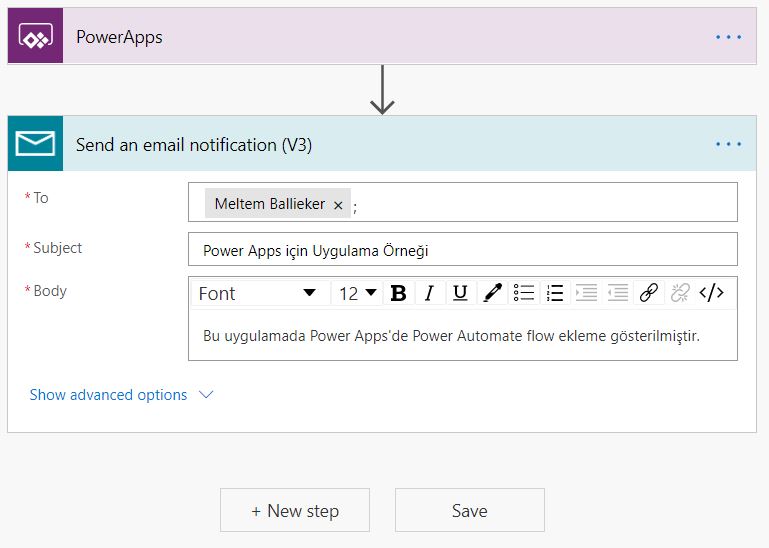Insert a numbered list
This screenshot has height=548, width=769.
pos(555,293)
